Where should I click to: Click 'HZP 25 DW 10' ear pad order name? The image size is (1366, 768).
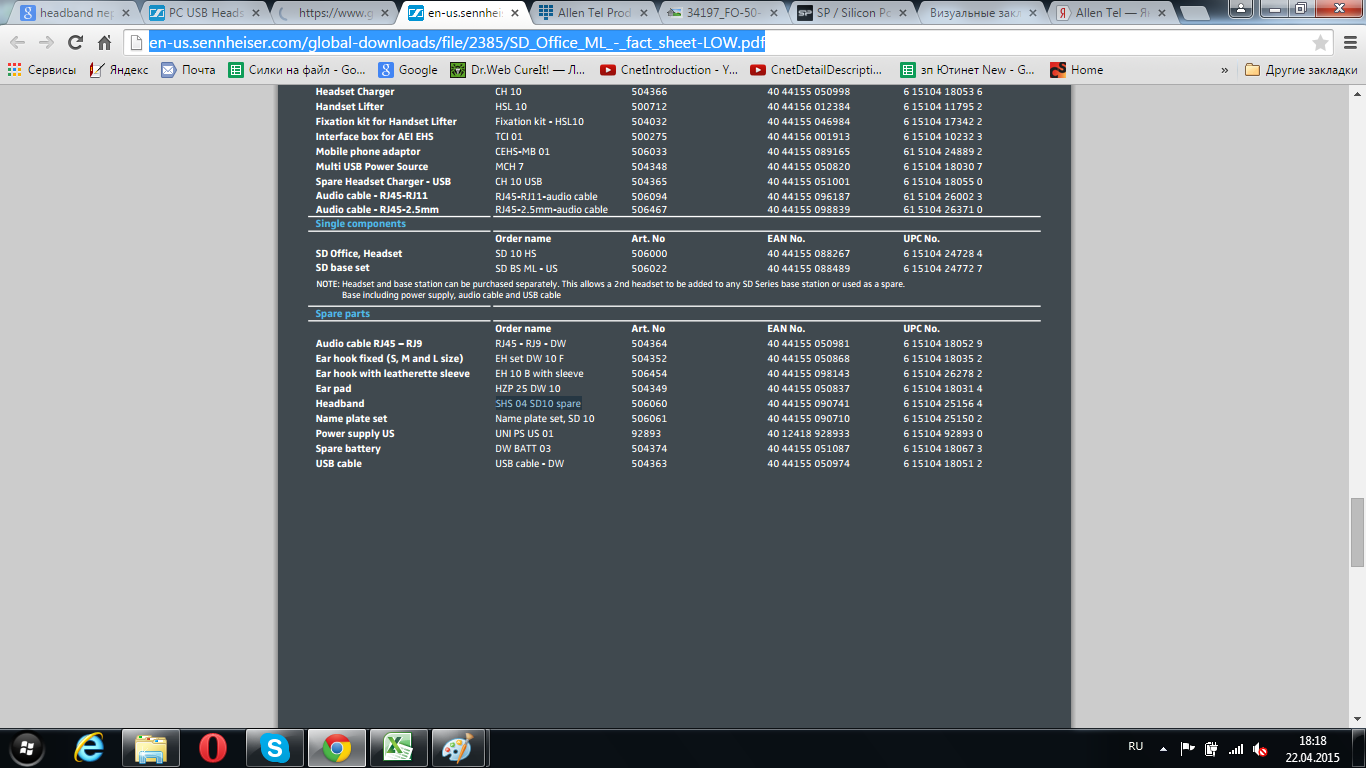[x=528, y=389]
